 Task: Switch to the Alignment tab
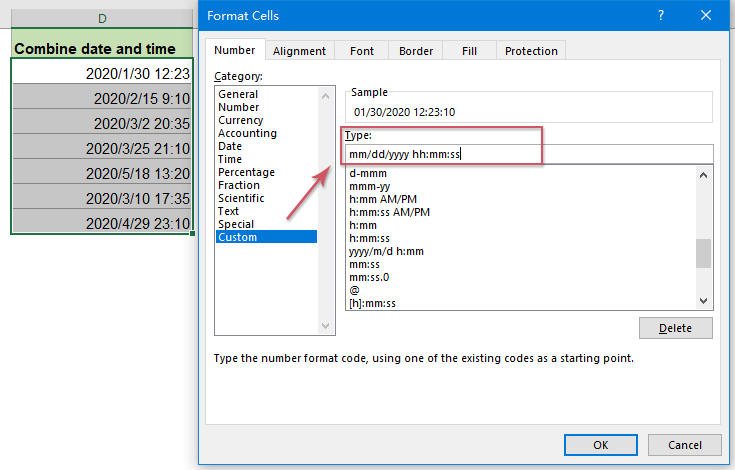point(299,51)
